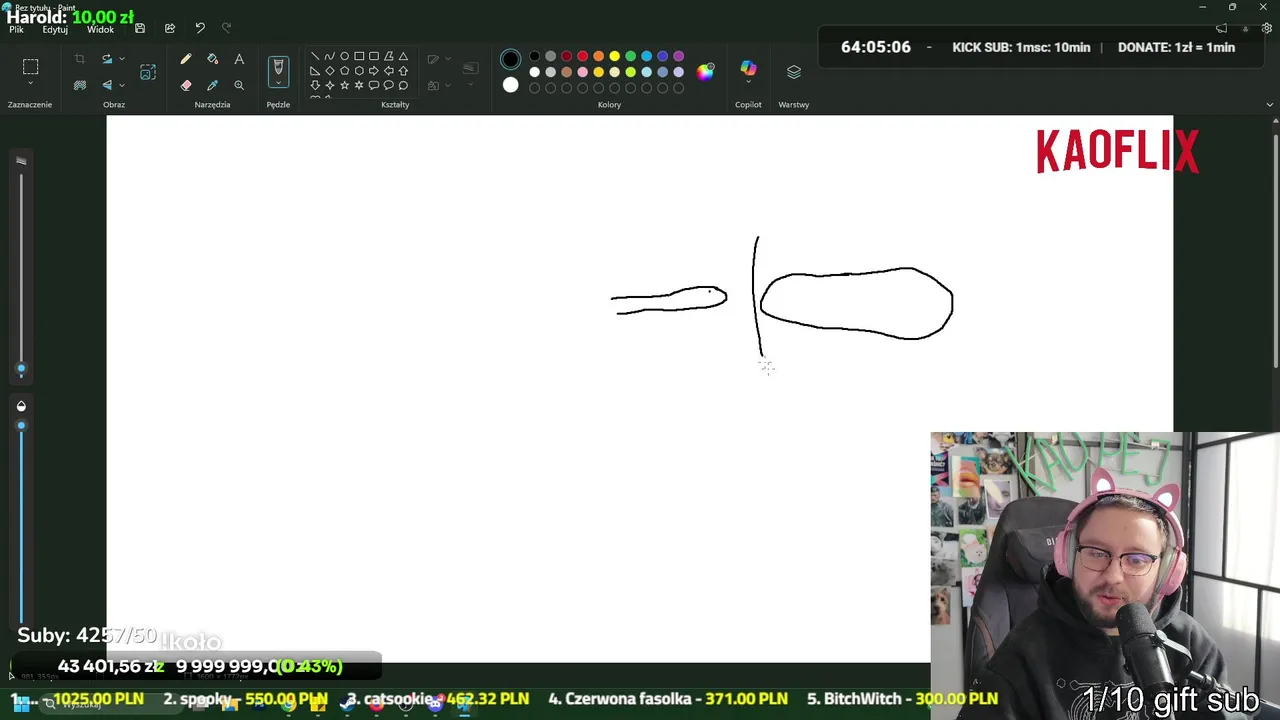Viewport: 1280px width, 720px height.
Task: Click the Crop image icon
Action: pos(80,59)
